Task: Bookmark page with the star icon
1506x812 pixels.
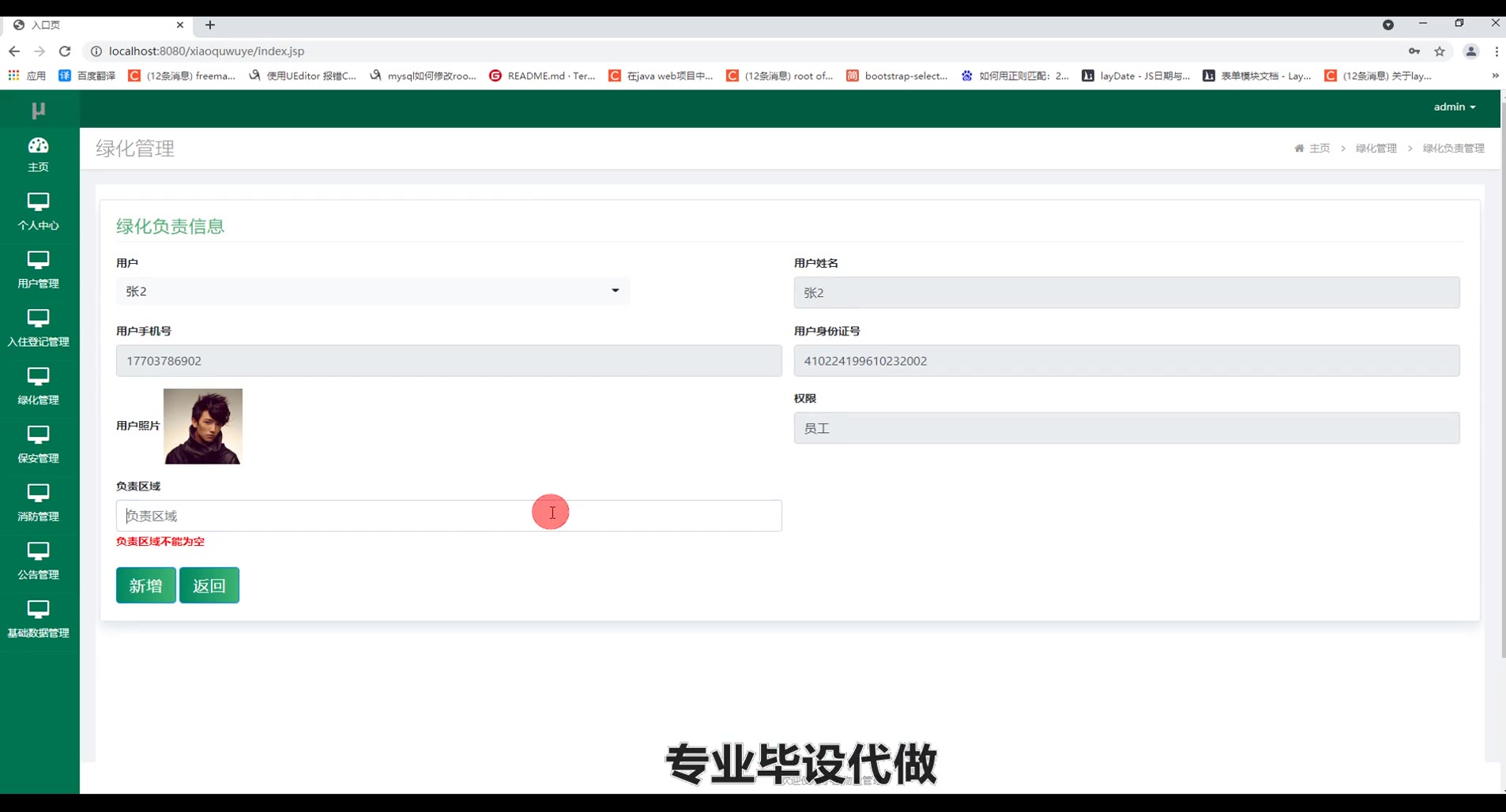Action: pos(1440,51)
